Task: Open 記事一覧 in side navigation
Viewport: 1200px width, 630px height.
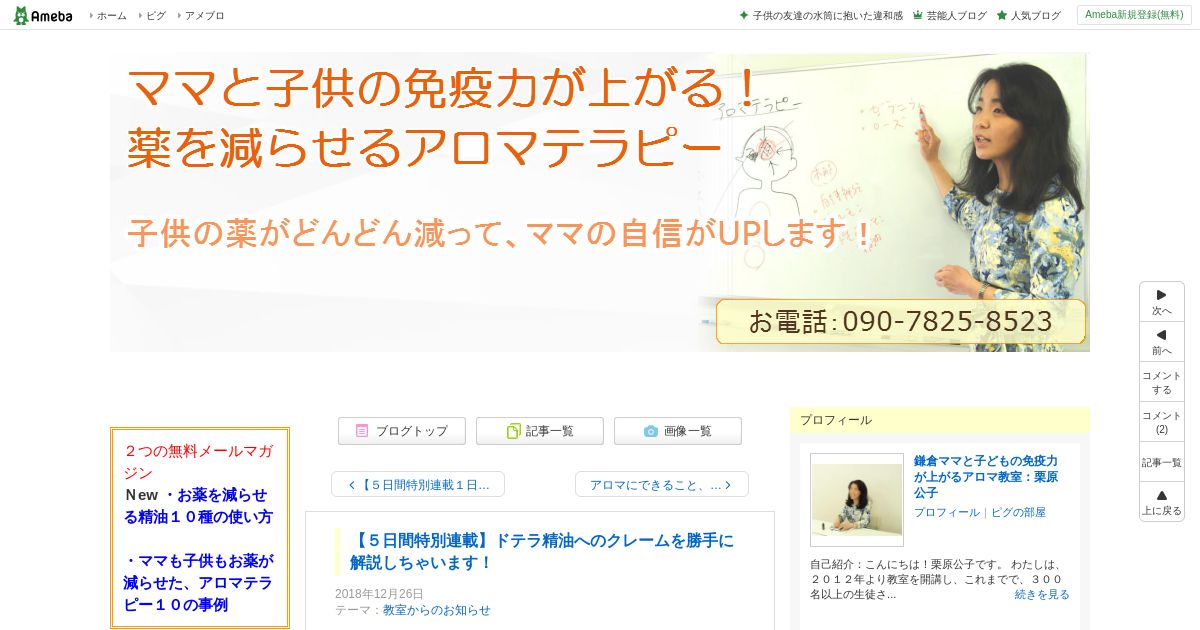Action: 1162,462
